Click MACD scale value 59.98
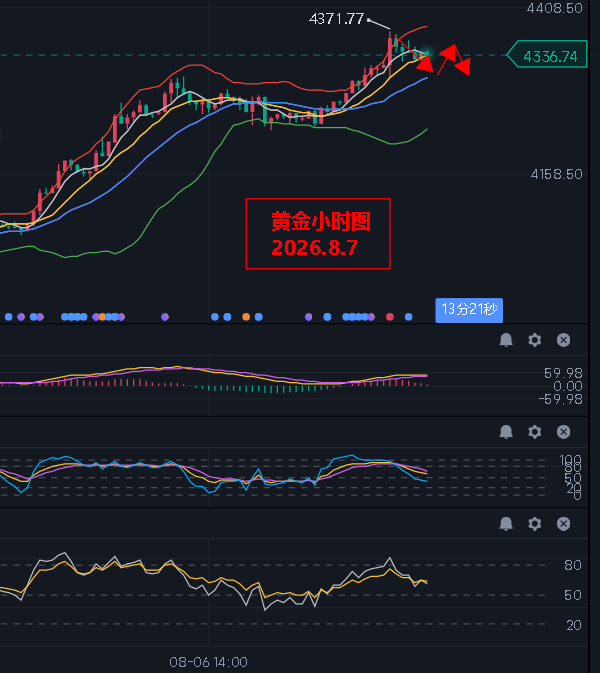This screenshot has height=673, width=600. (563, 373)
